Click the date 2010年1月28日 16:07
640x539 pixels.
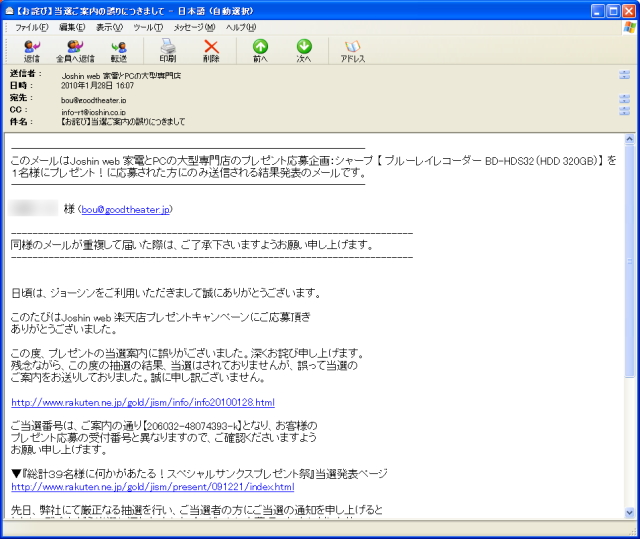(x=98, y=86)
